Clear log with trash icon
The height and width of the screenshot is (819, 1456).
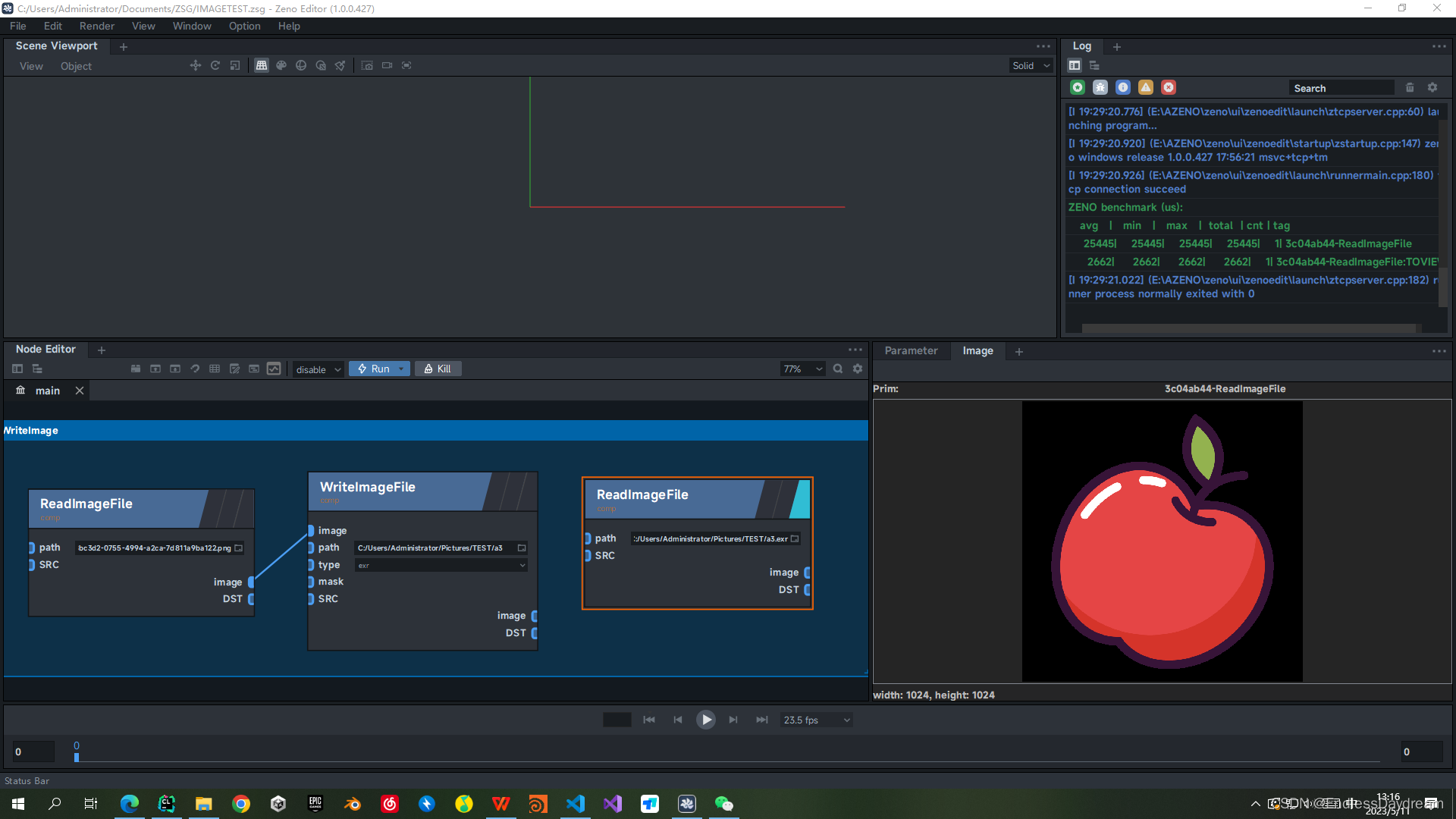click(1410, 88)
